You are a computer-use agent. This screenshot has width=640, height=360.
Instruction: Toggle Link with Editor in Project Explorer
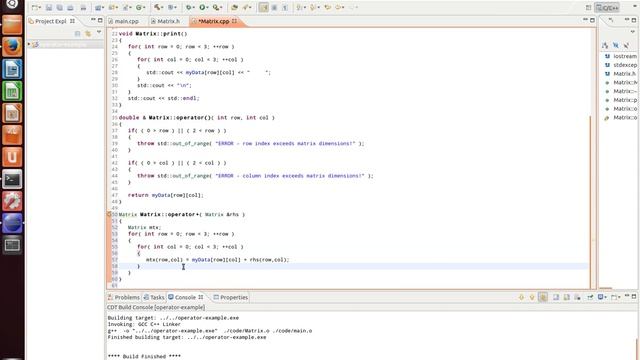[x=88, y=33]
